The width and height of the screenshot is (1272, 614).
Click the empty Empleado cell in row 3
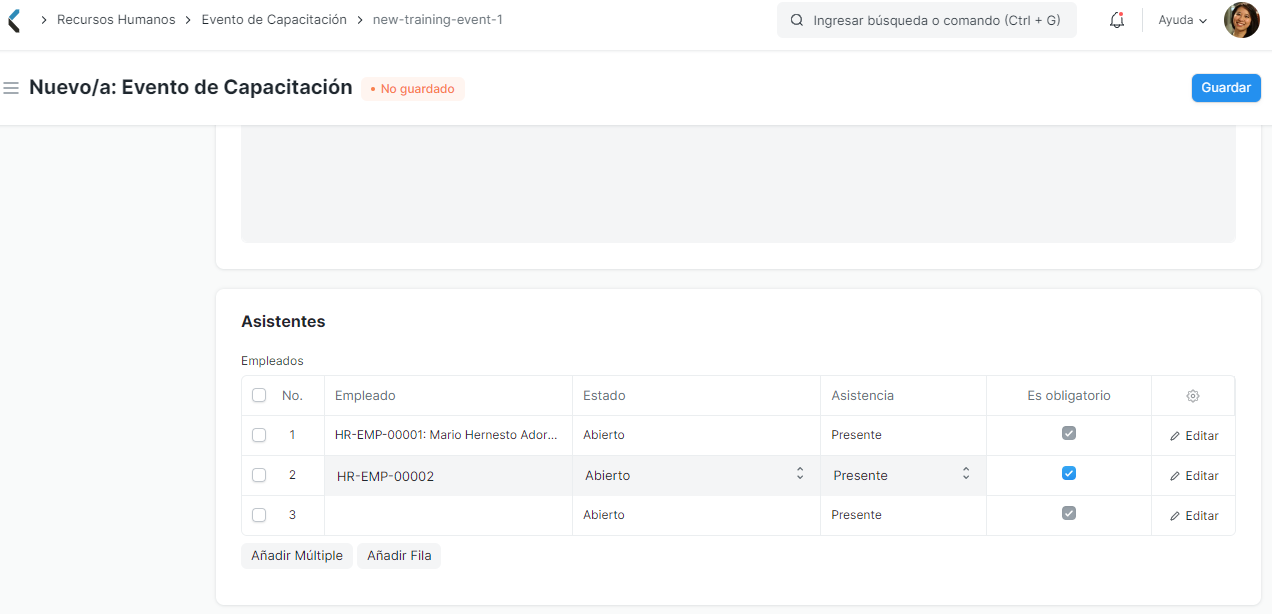(x=448, y=515)
